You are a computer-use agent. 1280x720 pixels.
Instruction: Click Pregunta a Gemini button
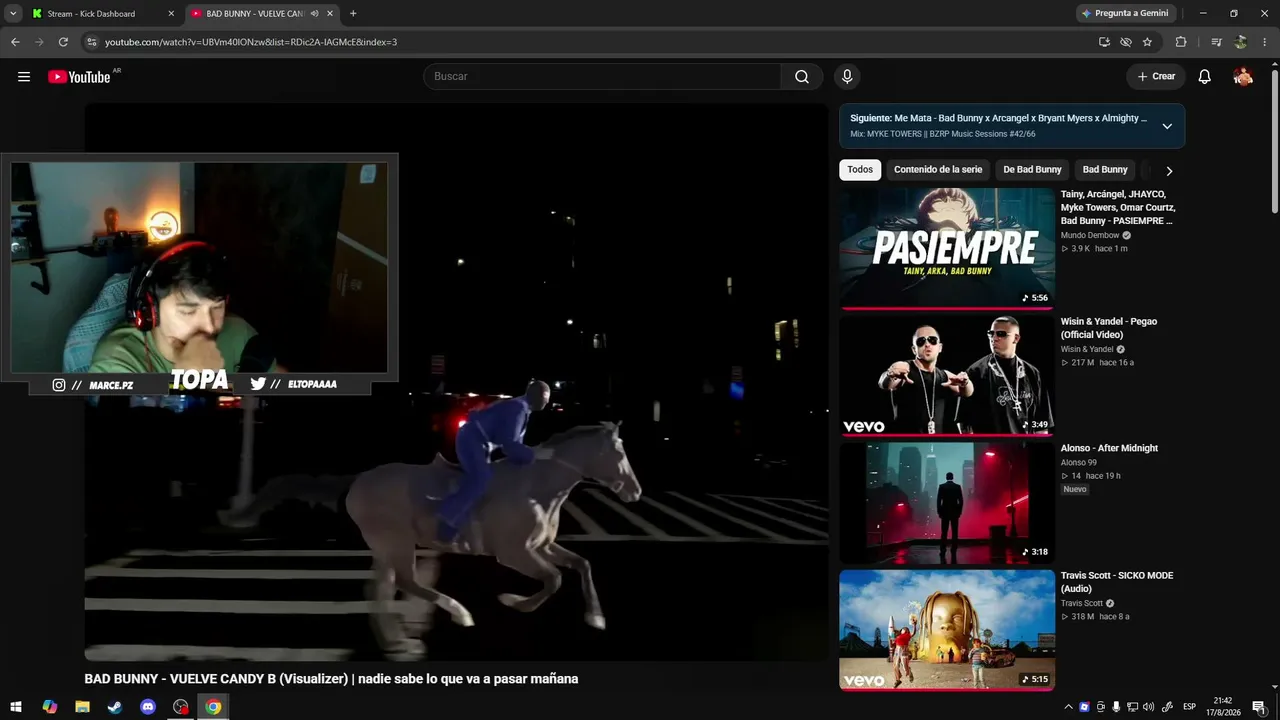[x=1125, y=13]
